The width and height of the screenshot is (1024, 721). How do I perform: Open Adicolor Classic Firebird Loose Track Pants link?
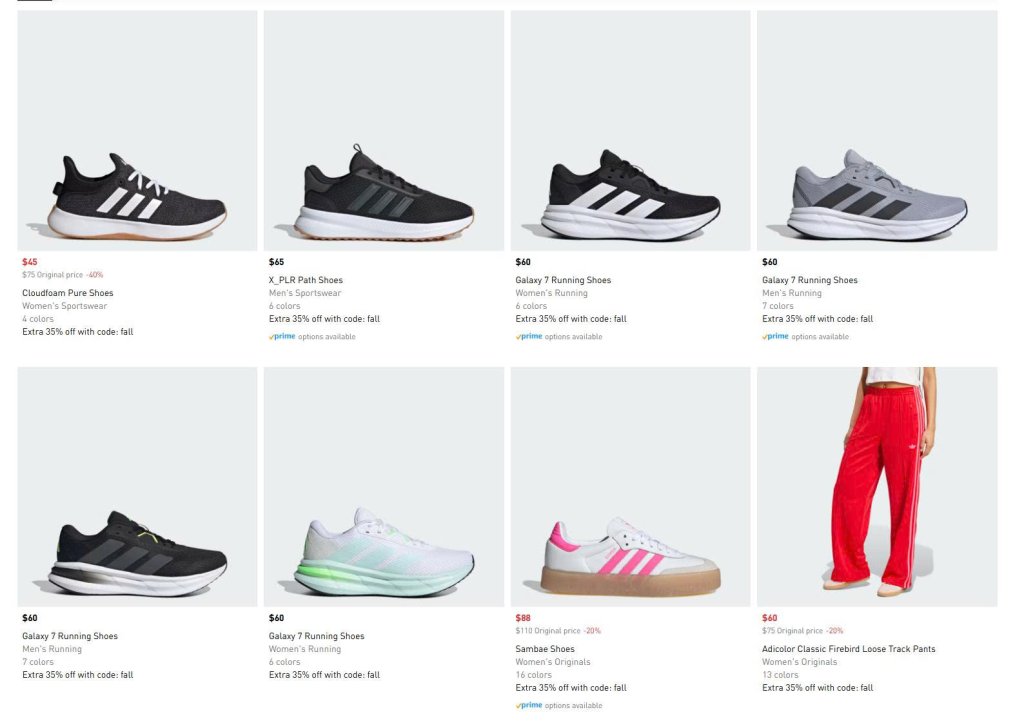[849, 649]
